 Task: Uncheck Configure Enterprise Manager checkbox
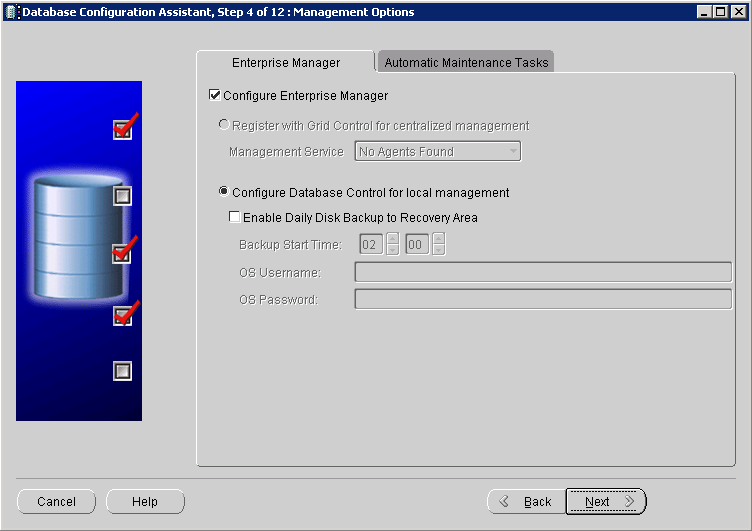click(214, 95)
